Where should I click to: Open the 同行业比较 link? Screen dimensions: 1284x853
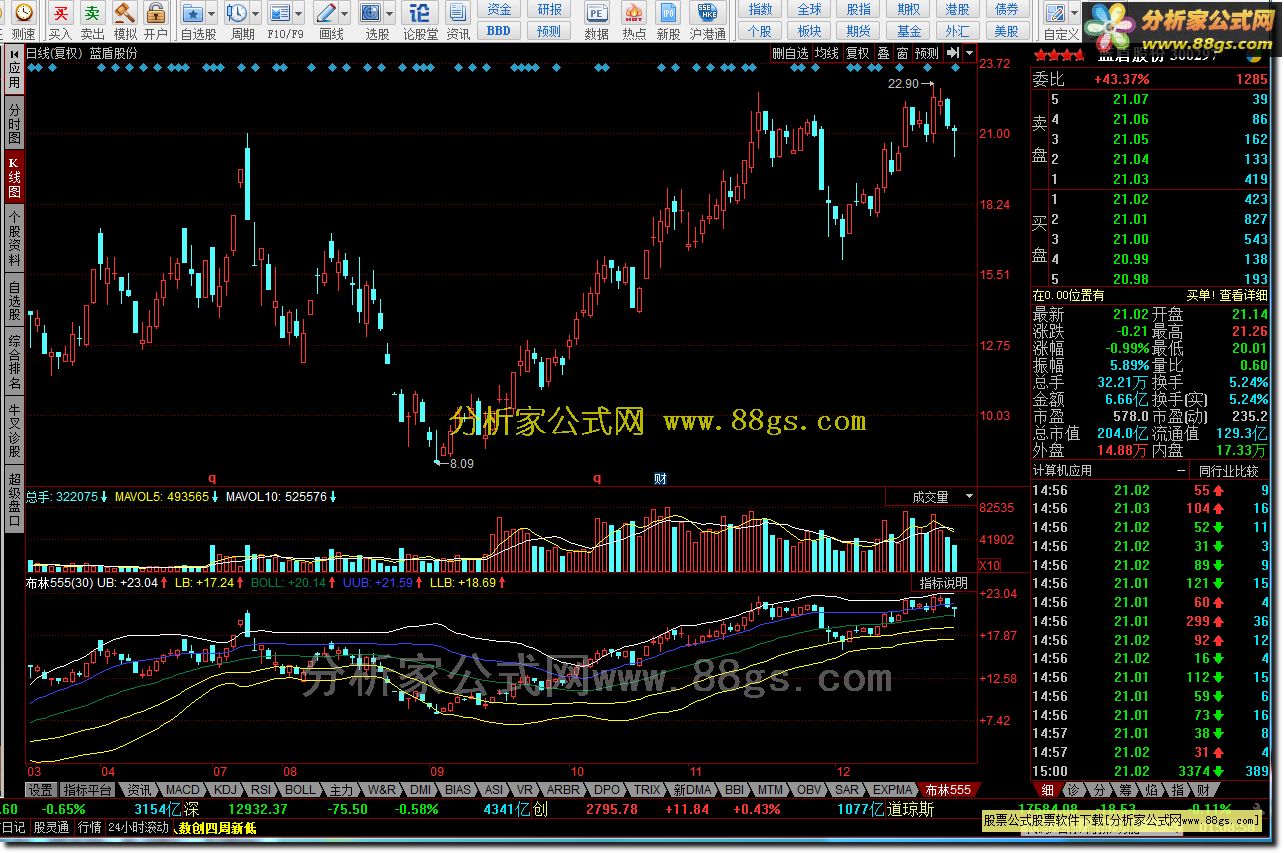[1228, 470]
